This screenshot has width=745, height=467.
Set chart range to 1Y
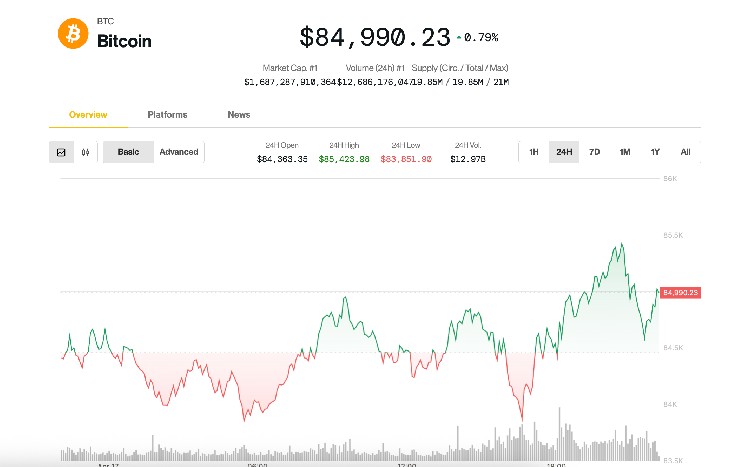click(655, 152)
